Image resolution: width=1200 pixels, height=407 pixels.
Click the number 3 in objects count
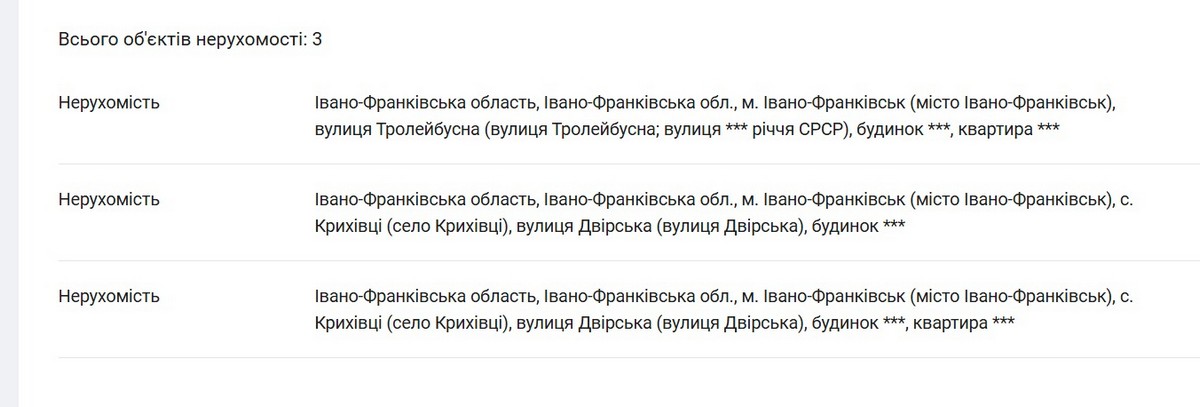click(317, 40)
